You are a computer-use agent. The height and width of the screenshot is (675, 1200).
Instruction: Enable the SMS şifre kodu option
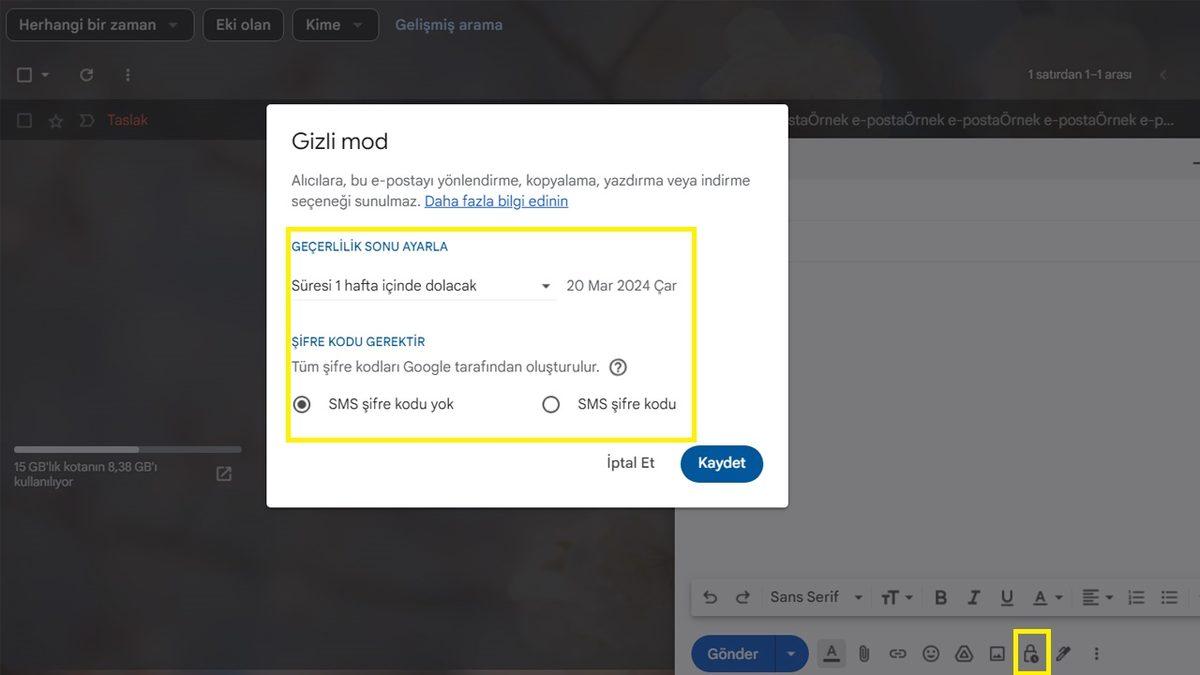pos(551,404)
